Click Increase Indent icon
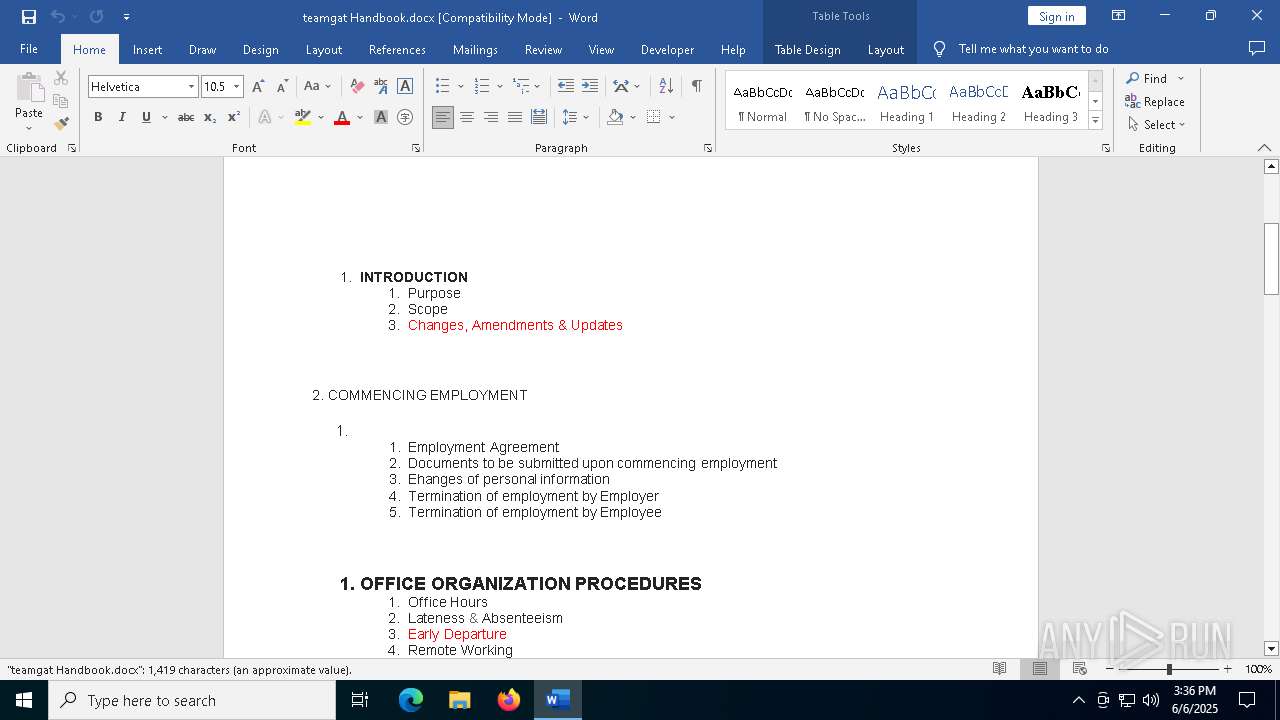The image size is (1280, 720). (590, 86)
